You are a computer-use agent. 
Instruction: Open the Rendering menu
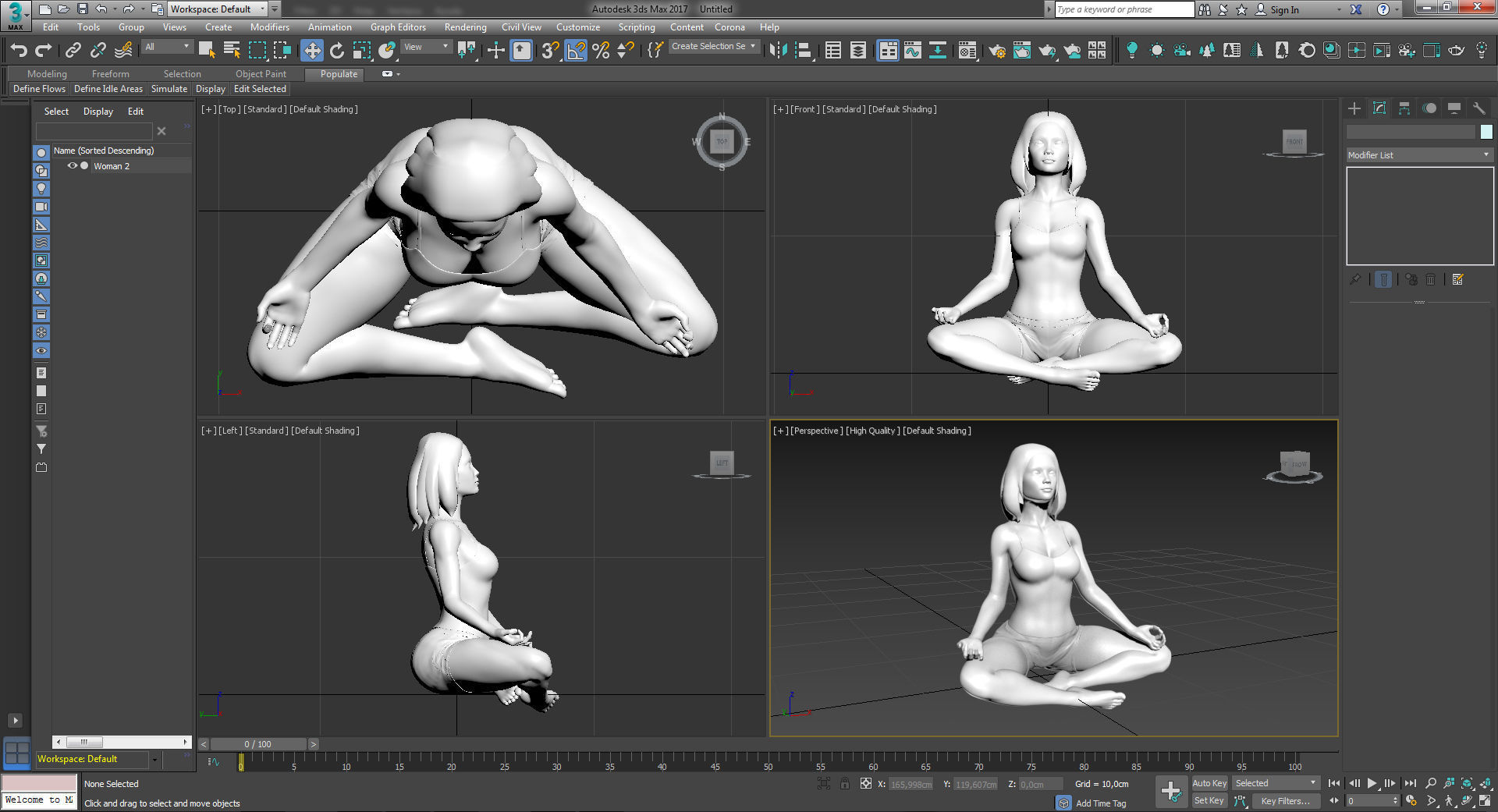pyautogui.click(x=465, y=27)
